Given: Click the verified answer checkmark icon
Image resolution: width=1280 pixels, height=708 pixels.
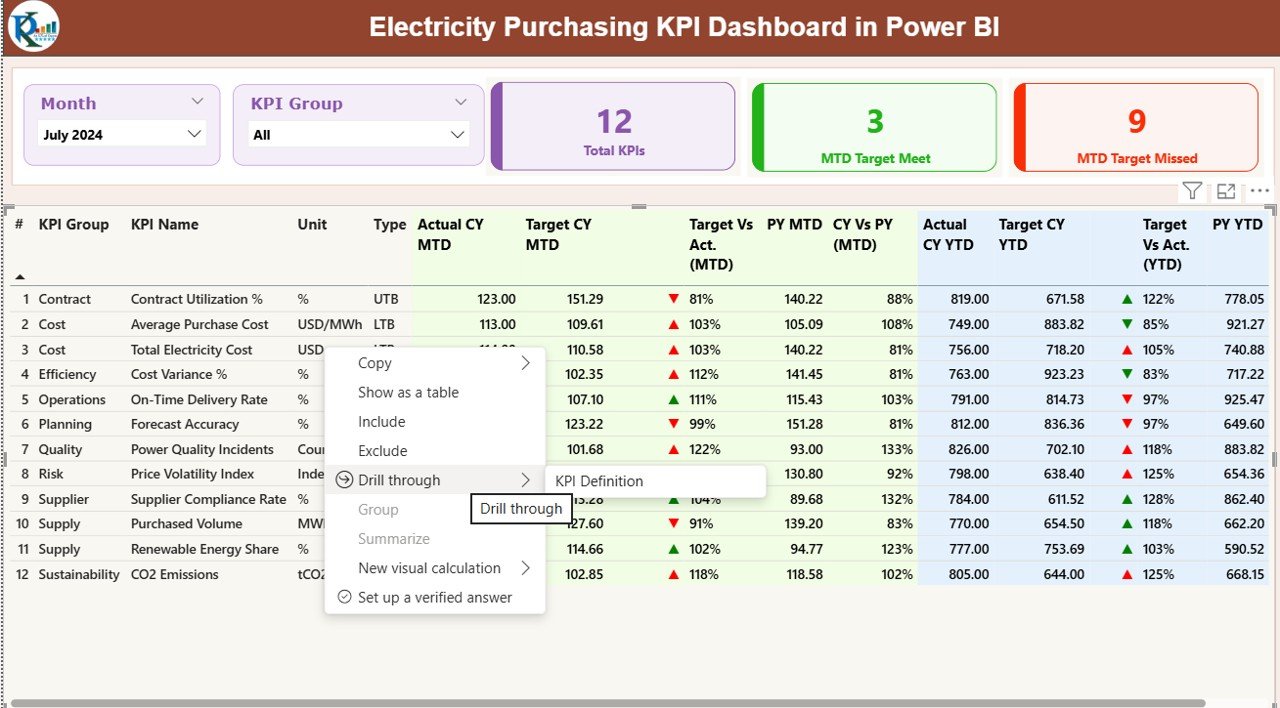Looking at the screenshot, I should pos(345,597).
